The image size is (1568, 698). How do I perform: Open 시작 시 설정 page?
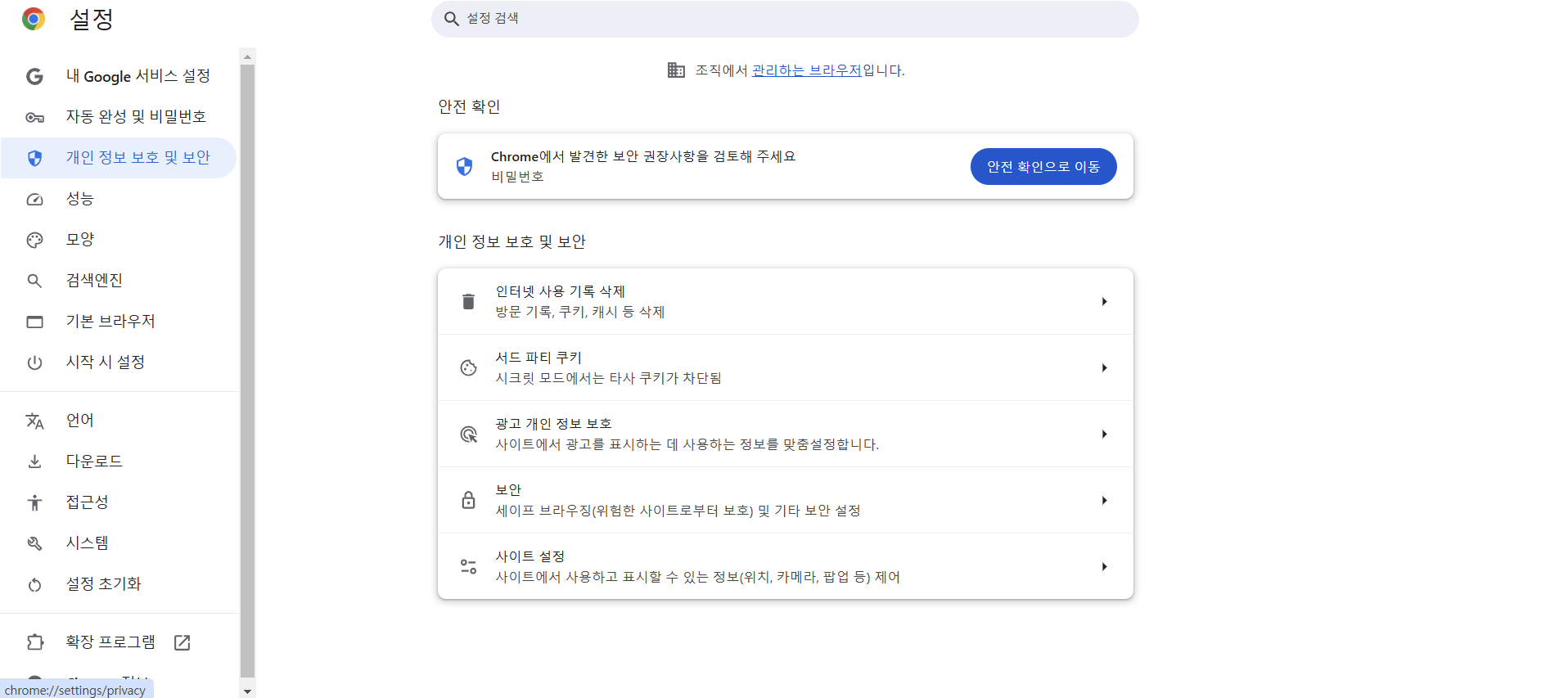[119, 363]
